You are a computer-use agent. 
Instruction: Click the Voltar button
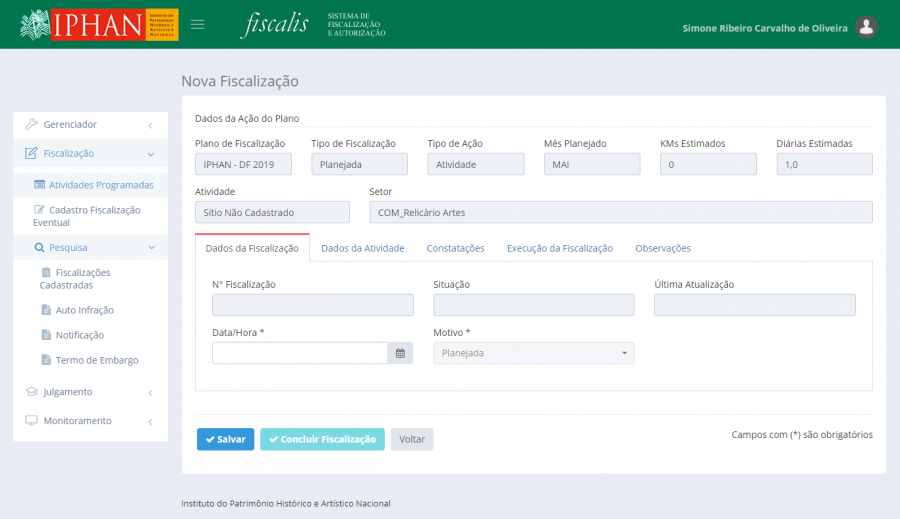click(x=411, y=439)
